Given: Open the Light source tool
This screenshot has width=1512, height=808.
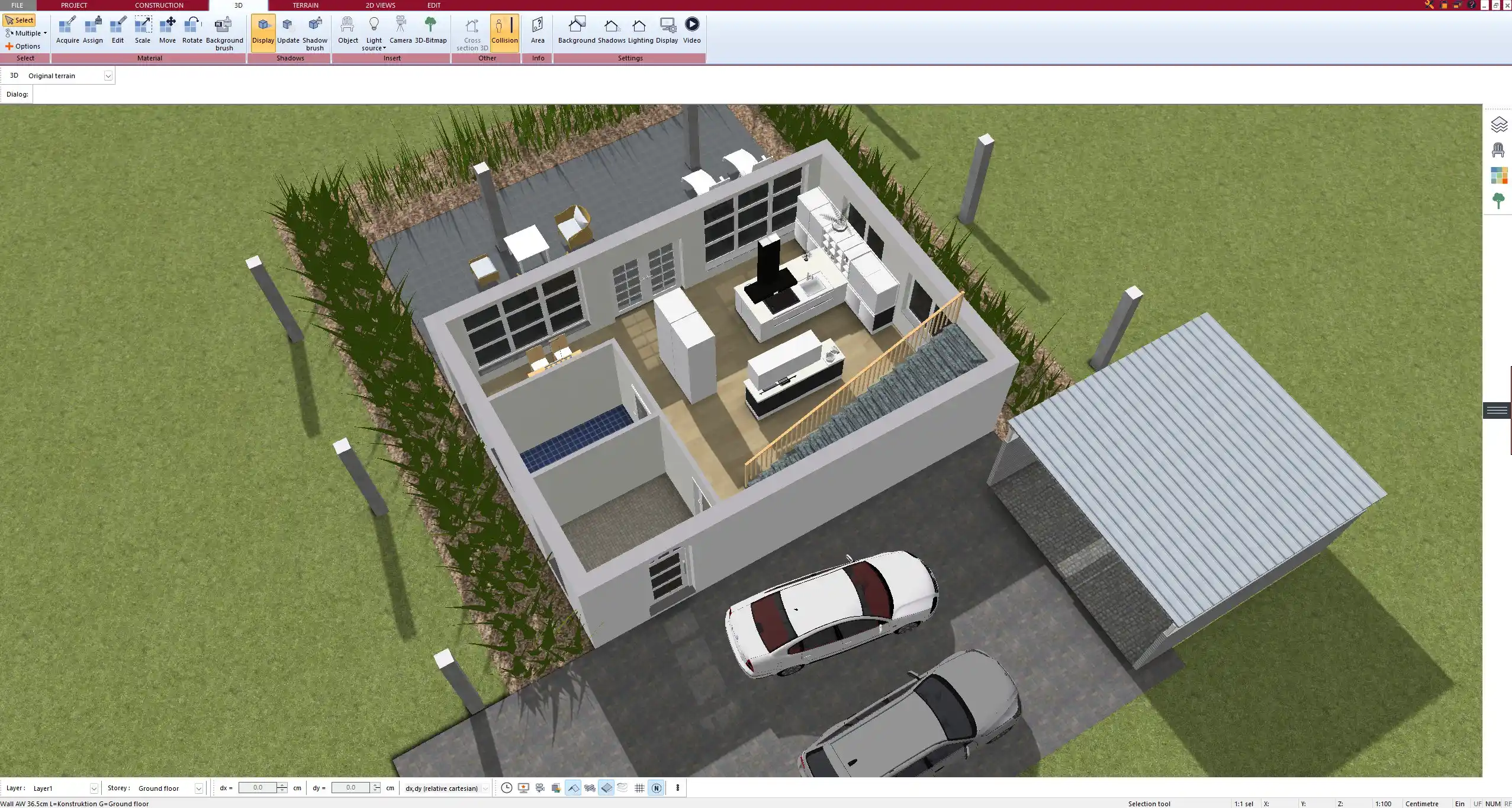Looking at the screenshot, I should 374,31.
